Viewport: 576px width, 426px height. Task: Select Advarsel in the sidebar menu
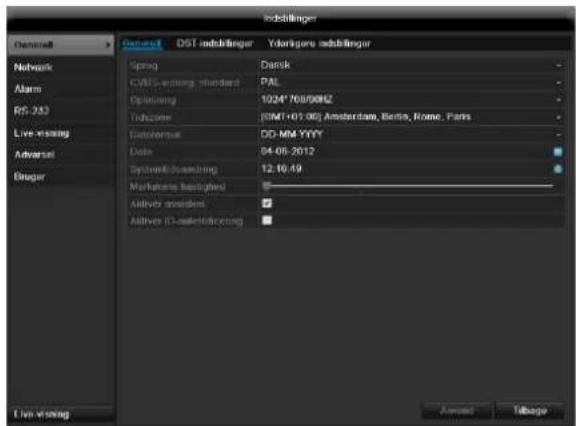click(x=61, y=155)
